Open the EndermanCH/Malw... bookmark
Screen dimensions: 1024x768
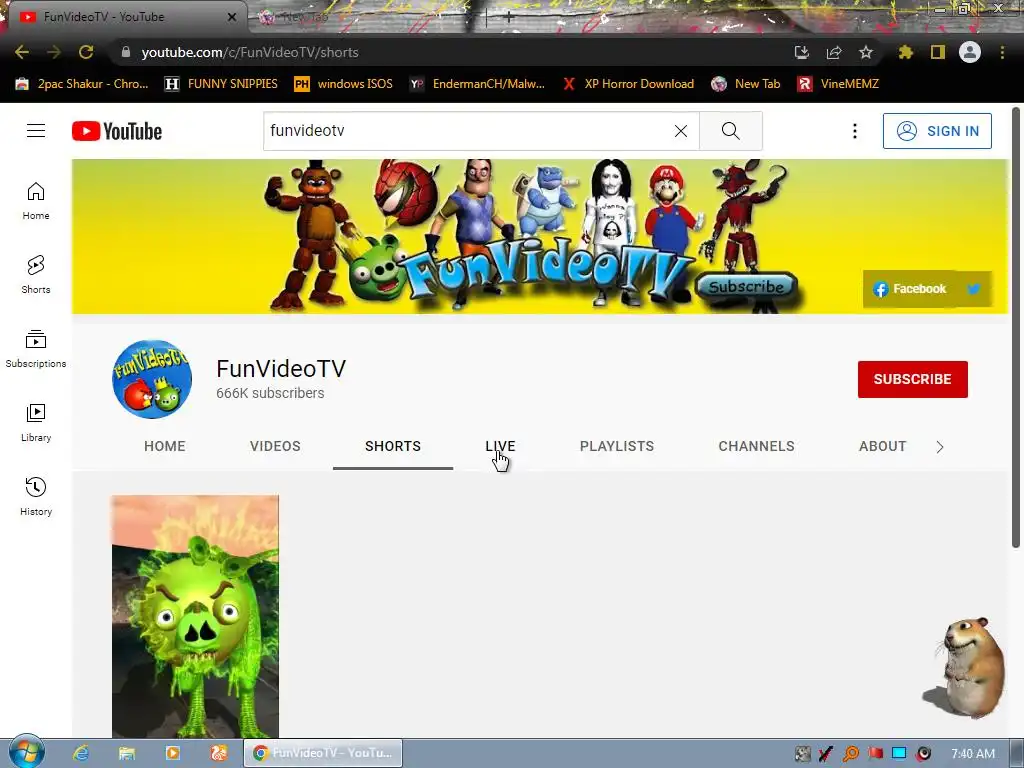477,84
